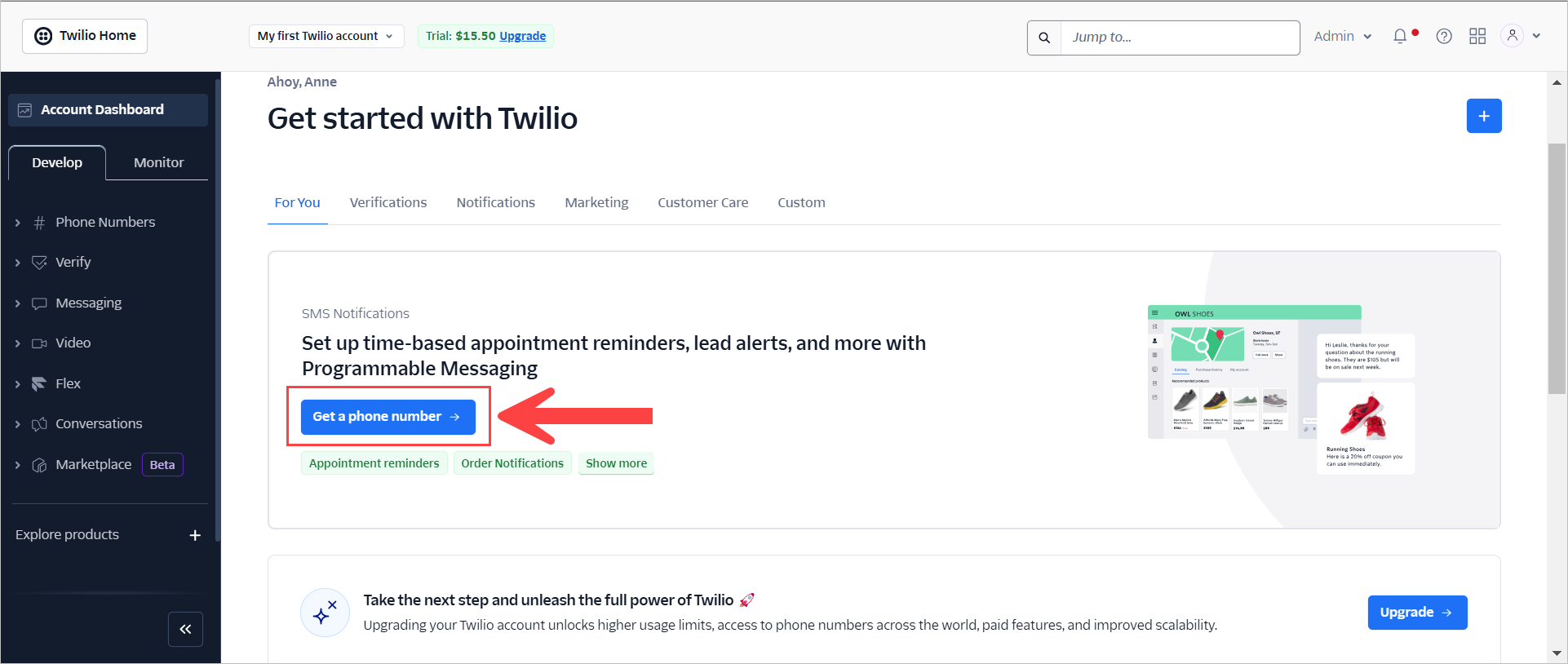The image size is (1568, 664).
Task: Click the page vertical scrollbar thumb
Action: pyautogui.click(x=1557, y=269)
